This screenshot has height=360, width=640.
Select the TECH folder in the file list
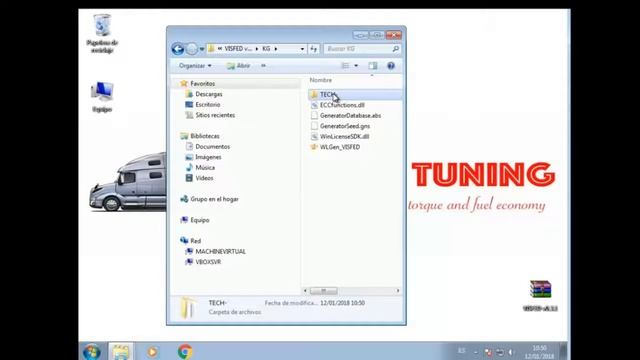click(x=355, y=95)
